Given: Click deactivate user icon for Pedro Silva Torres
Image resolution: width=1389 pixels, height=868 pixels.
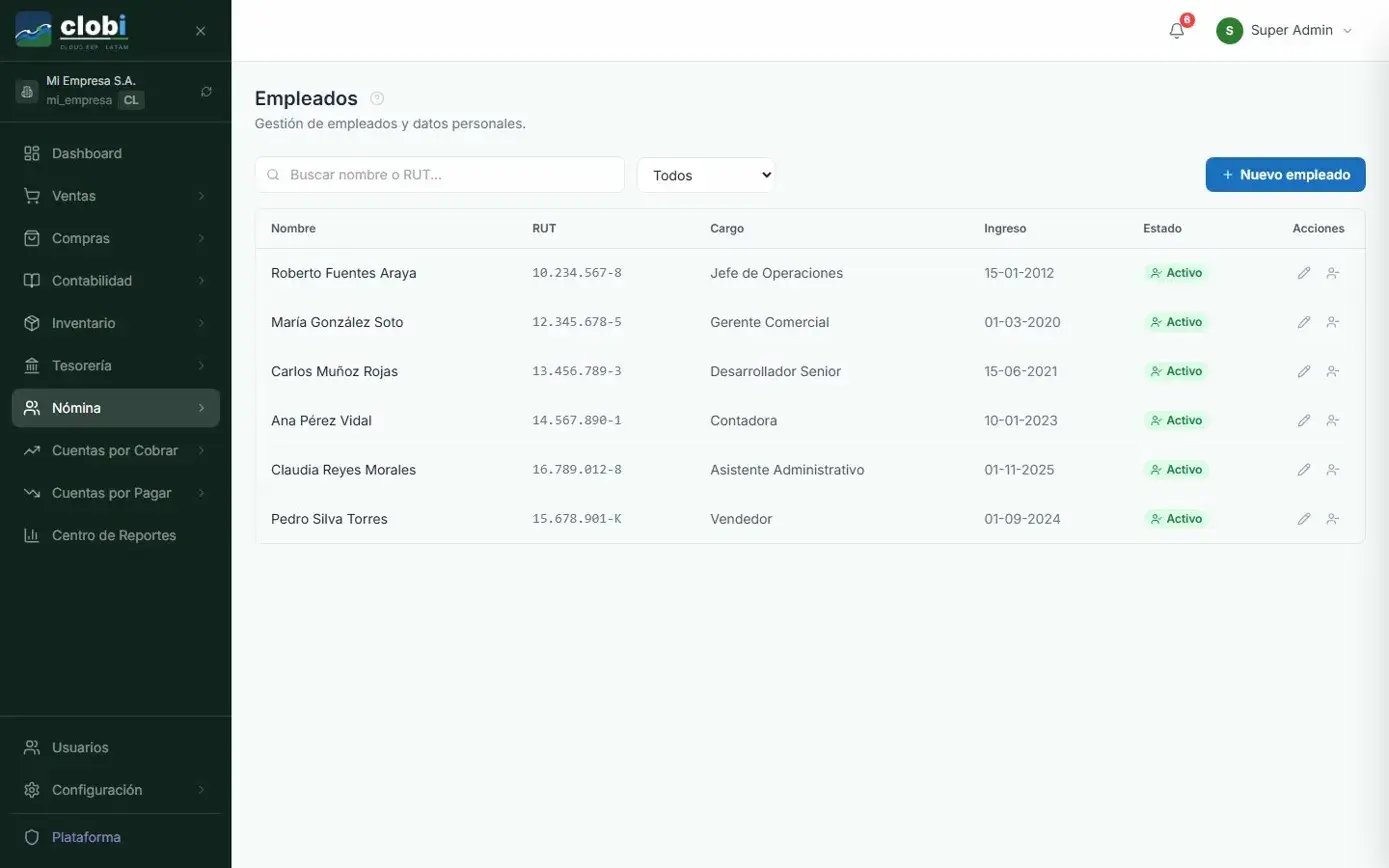Looking at the screenshot, I should (x=1332, y=519).
